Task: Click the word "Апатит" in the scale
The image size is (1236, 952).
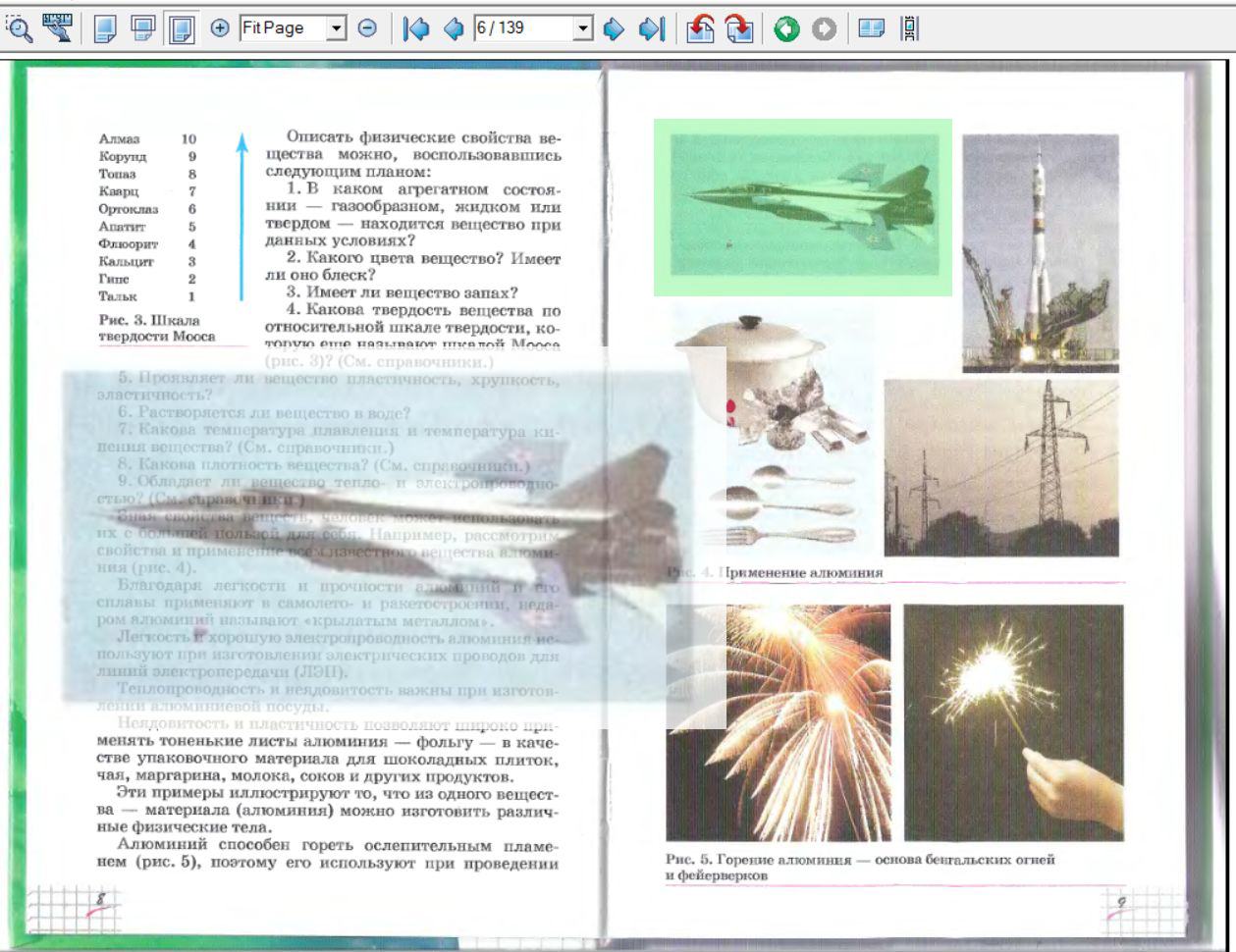Action: pyautogui.click(x=121, y=227)
